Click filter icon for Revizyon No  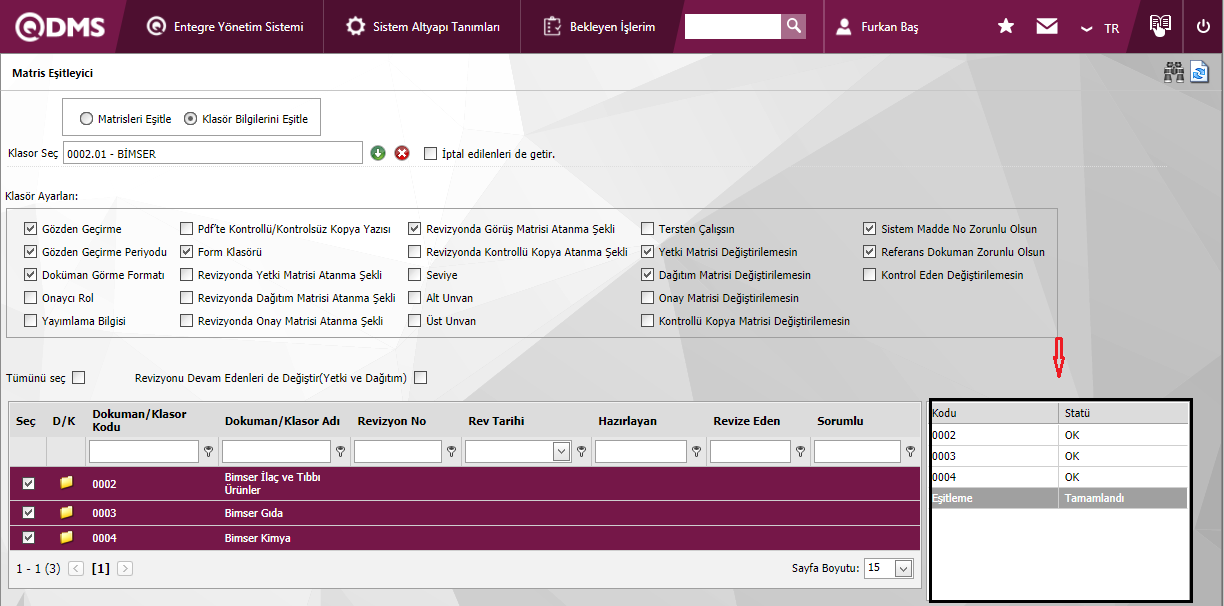[x=451, y=452]
